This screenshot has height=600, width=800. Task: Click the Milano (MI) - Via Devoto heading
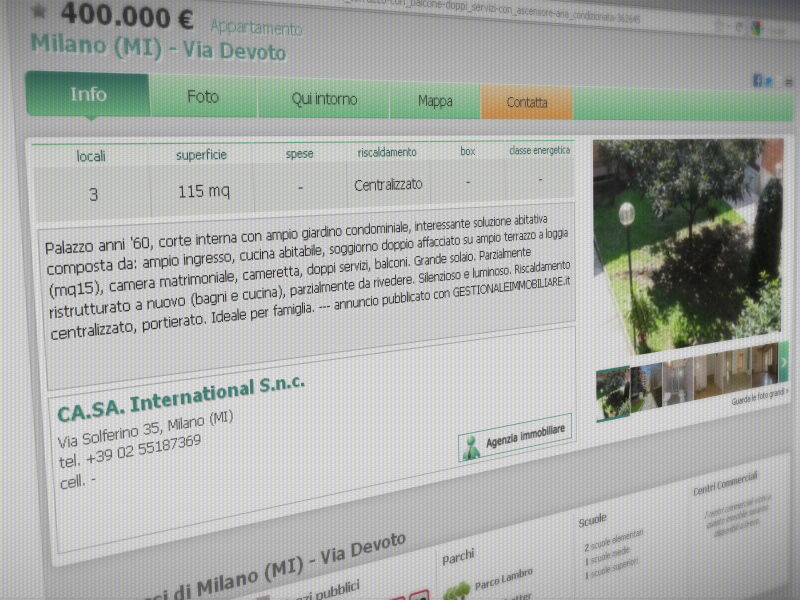point(158,47)
